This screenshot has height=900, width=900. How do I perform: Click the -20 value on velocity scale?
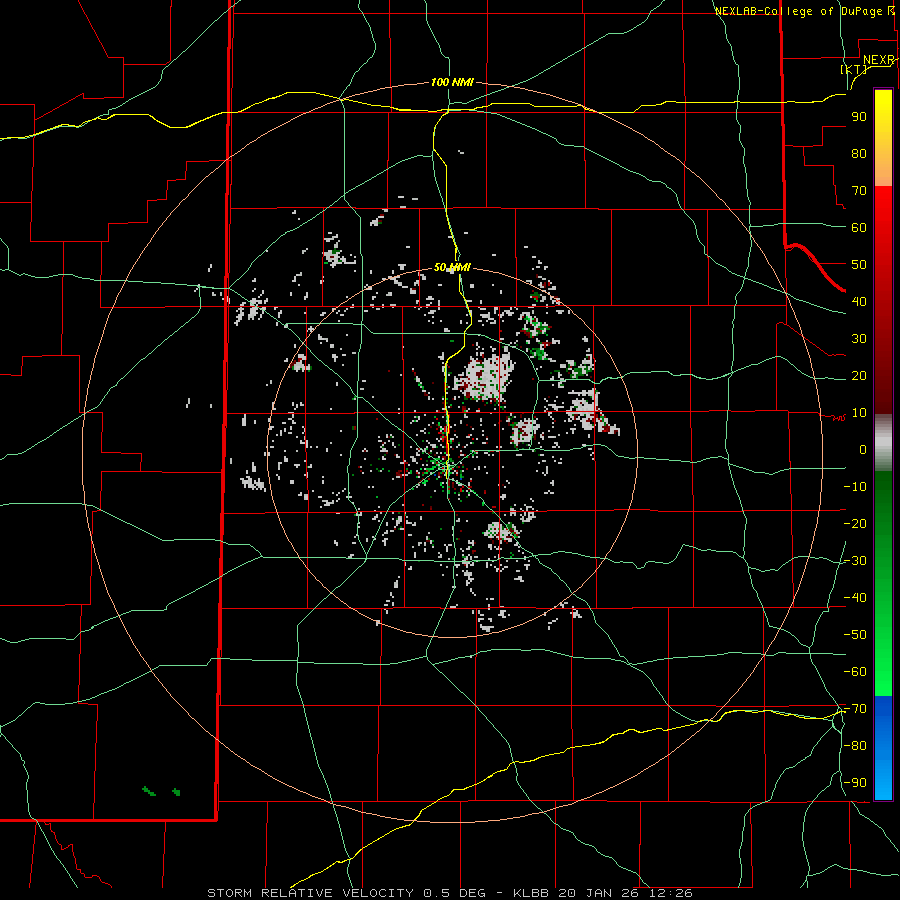[855, 524]
